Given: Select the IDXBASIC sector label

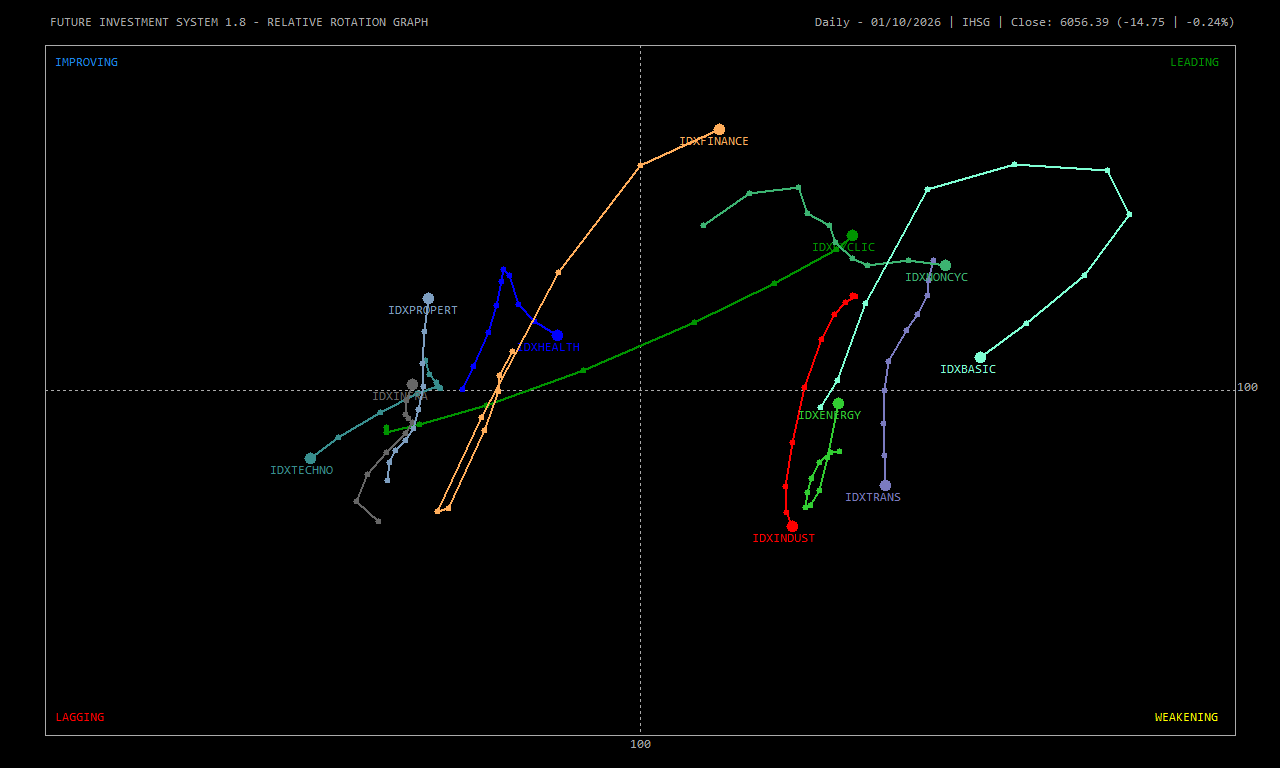Looking at the screenshot, I should tap(968, 370).
